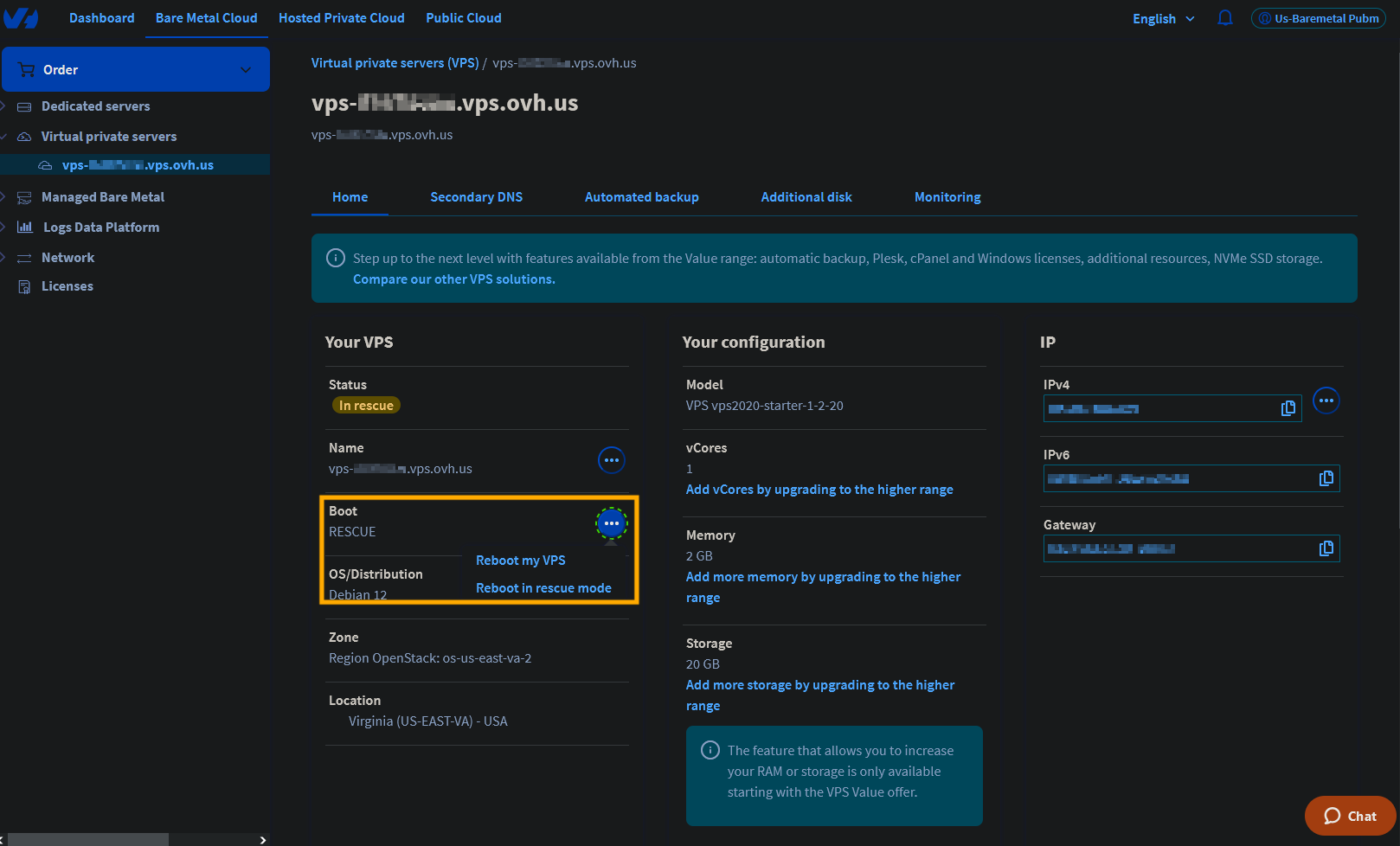Open the English language dropdown

[1164, 19]
